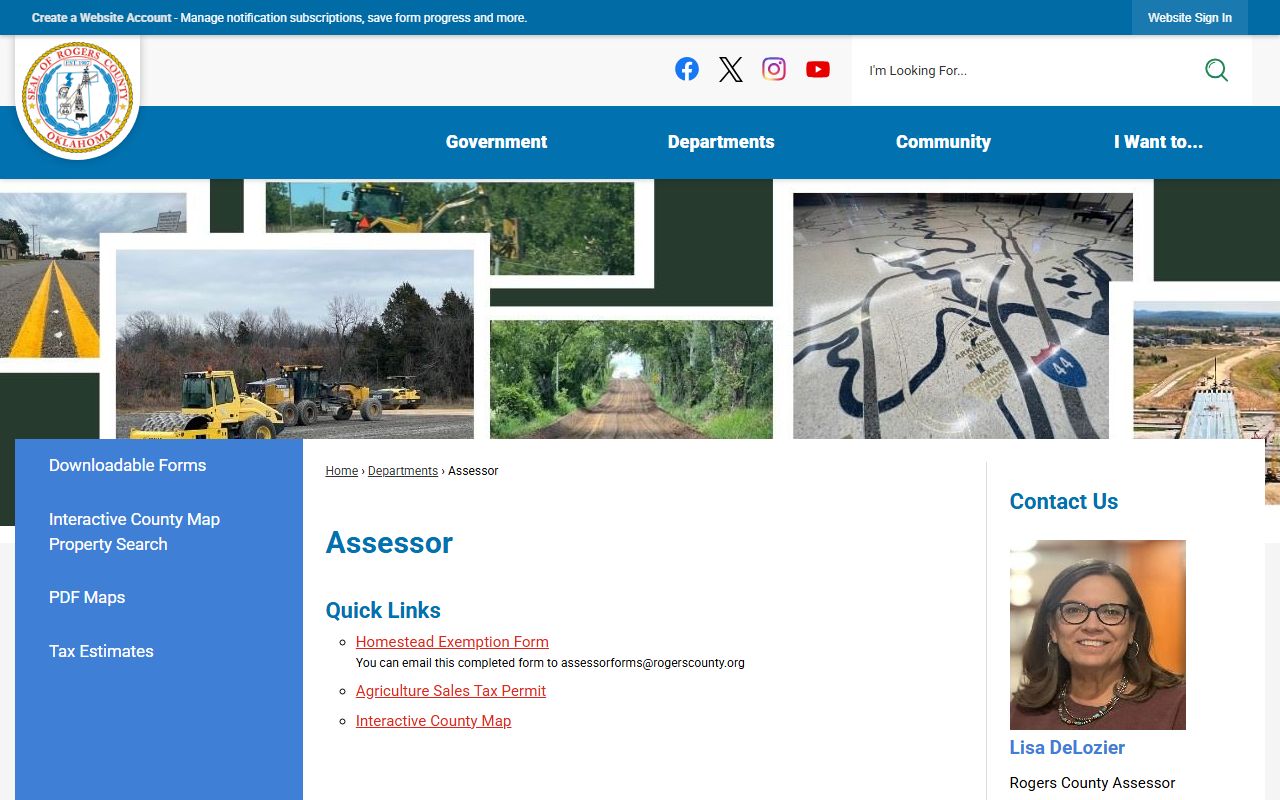Open the "I Want to..." menu
1280x800 pixels.
[x=1158, y=142]
